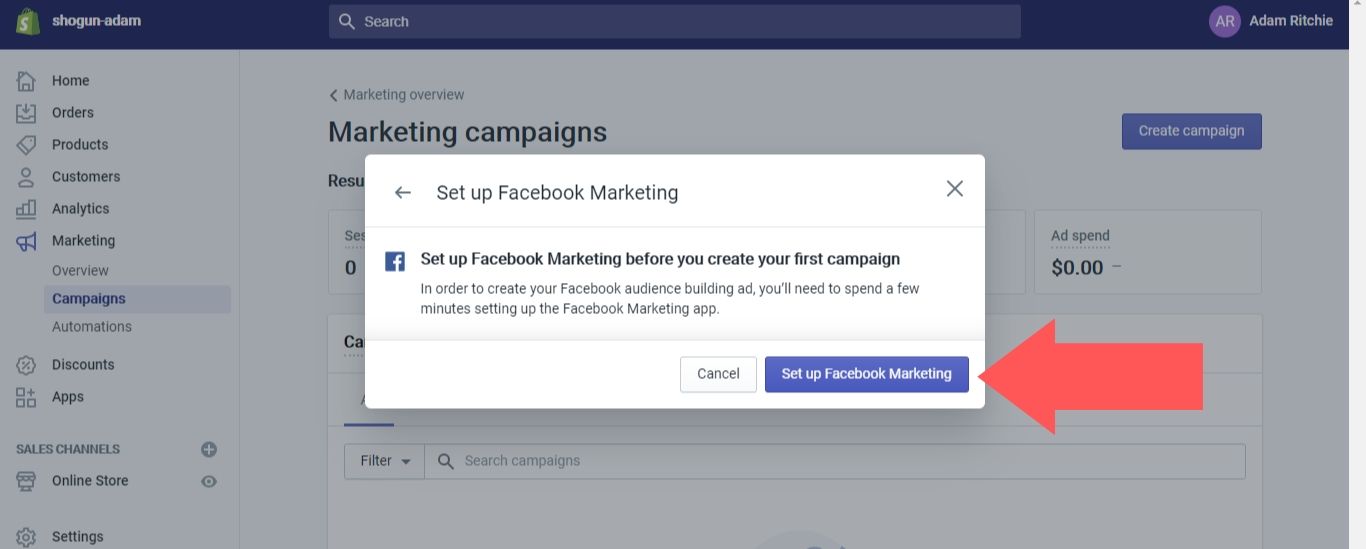Open the Adam Ritchie account menu
The width and height of the screenshot is (1366, 549).
tap(1271, 21)
